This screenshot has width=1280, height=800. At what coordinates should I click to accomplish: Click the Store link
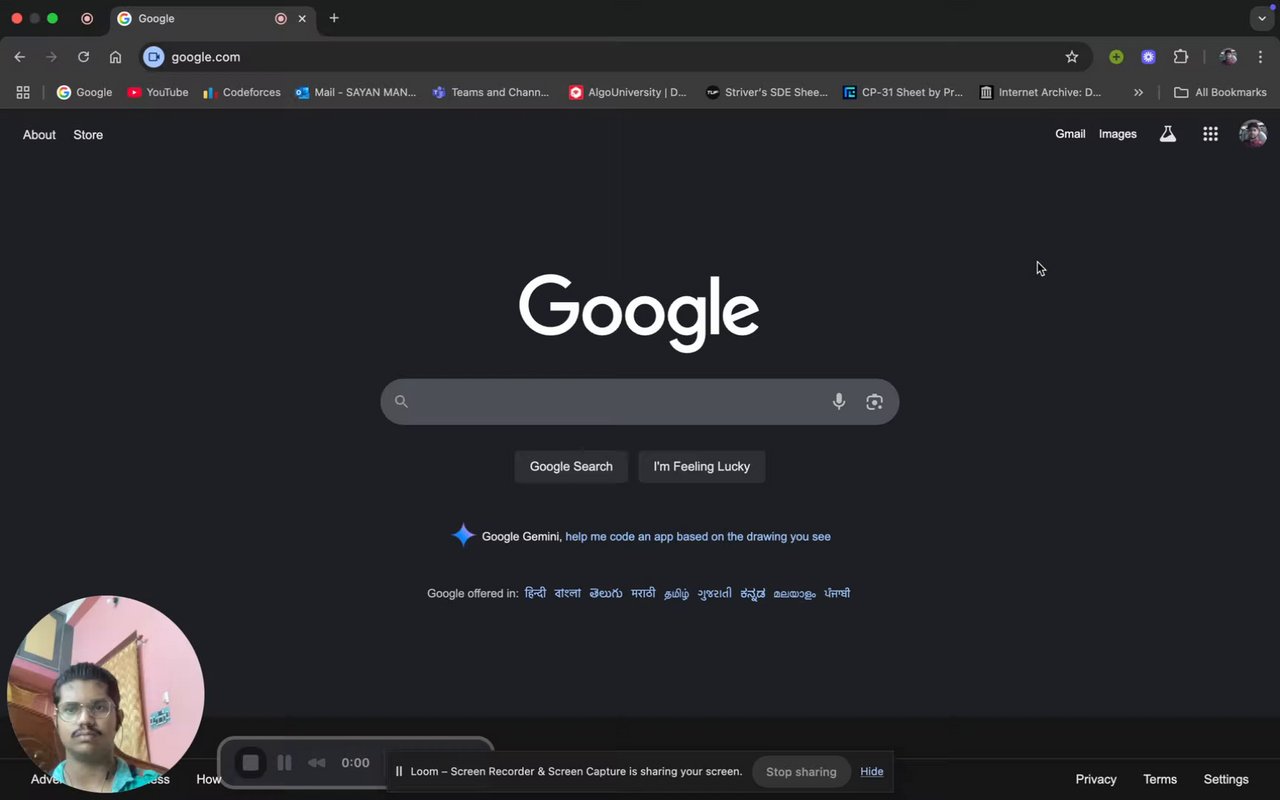point(88,134)
